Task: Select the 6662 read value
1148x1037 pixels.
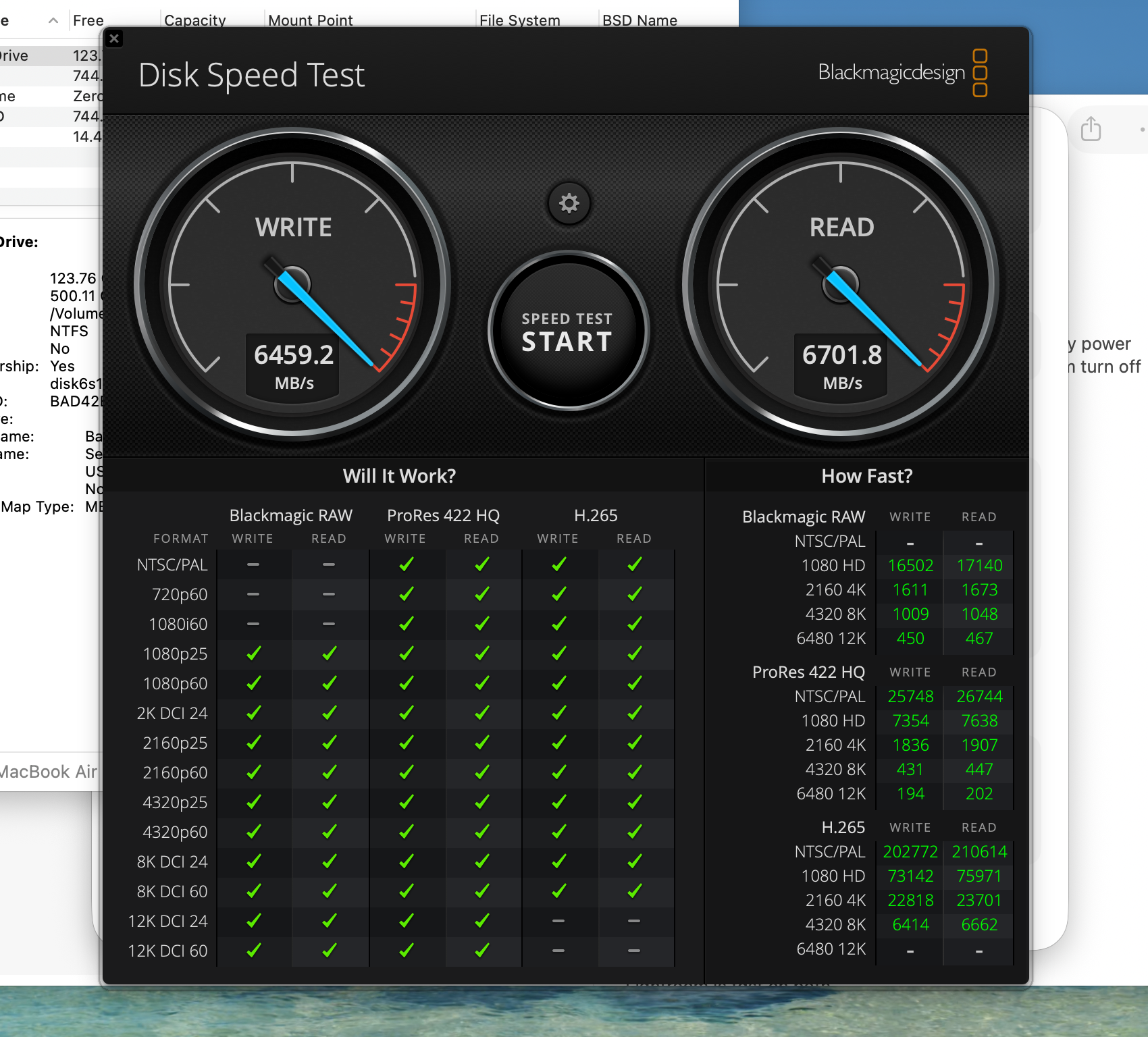Action: point(979,925)
